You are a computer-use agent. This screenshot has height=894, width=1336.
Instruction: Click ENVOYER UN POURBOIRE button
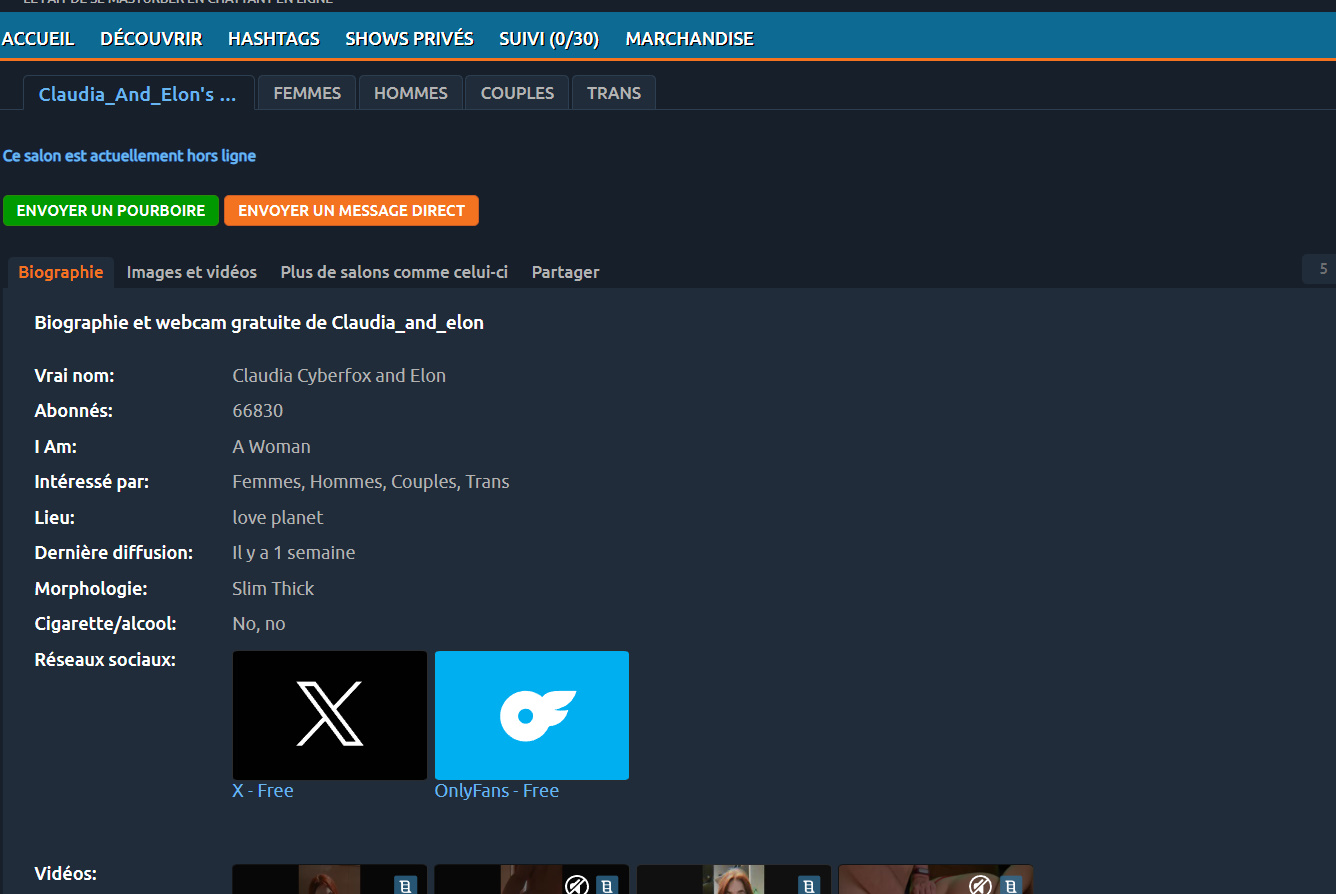tap(111, 210)
